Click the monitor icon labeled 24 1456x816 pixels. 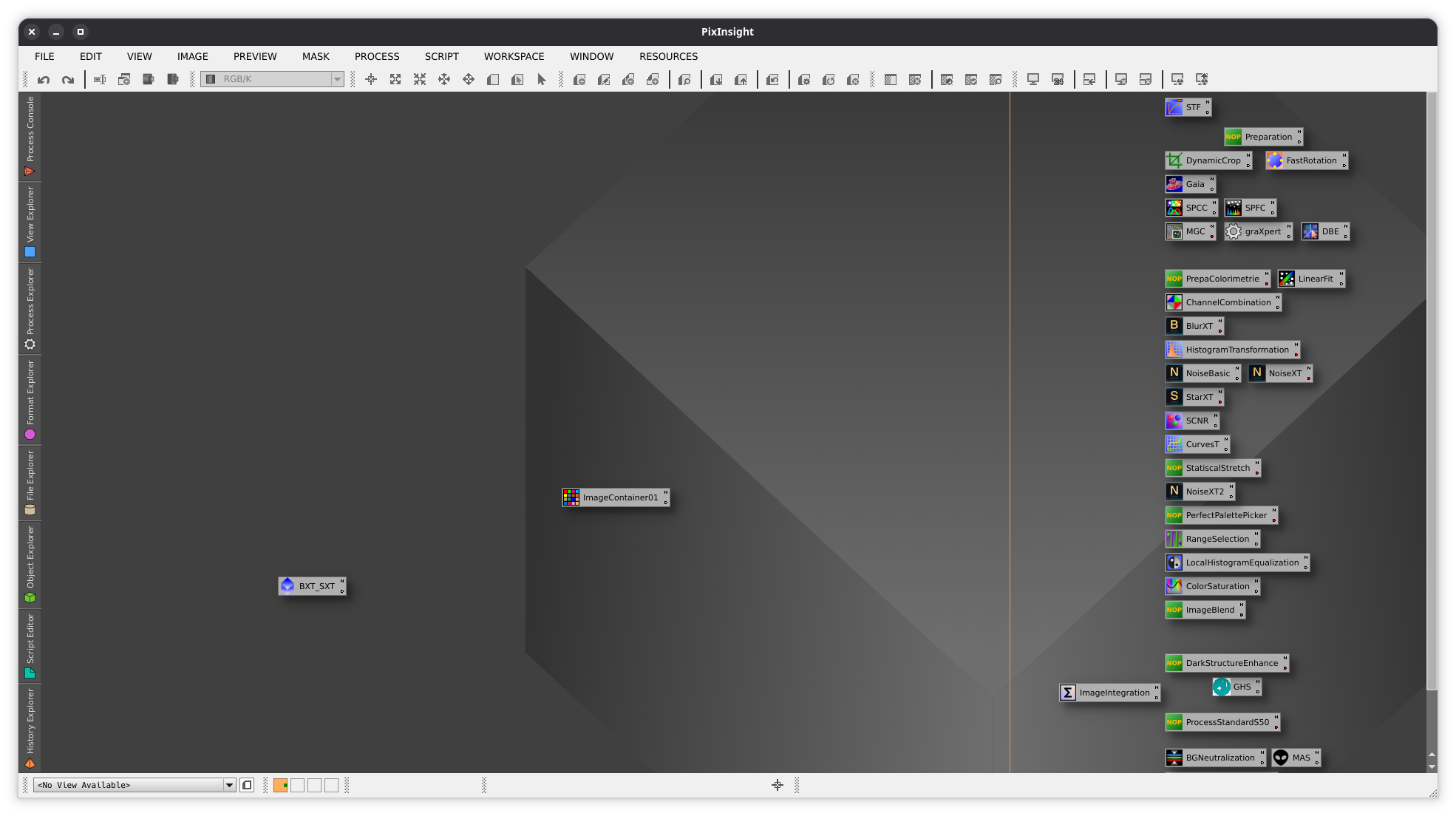pyautogui.click(x=1058, y=79)
